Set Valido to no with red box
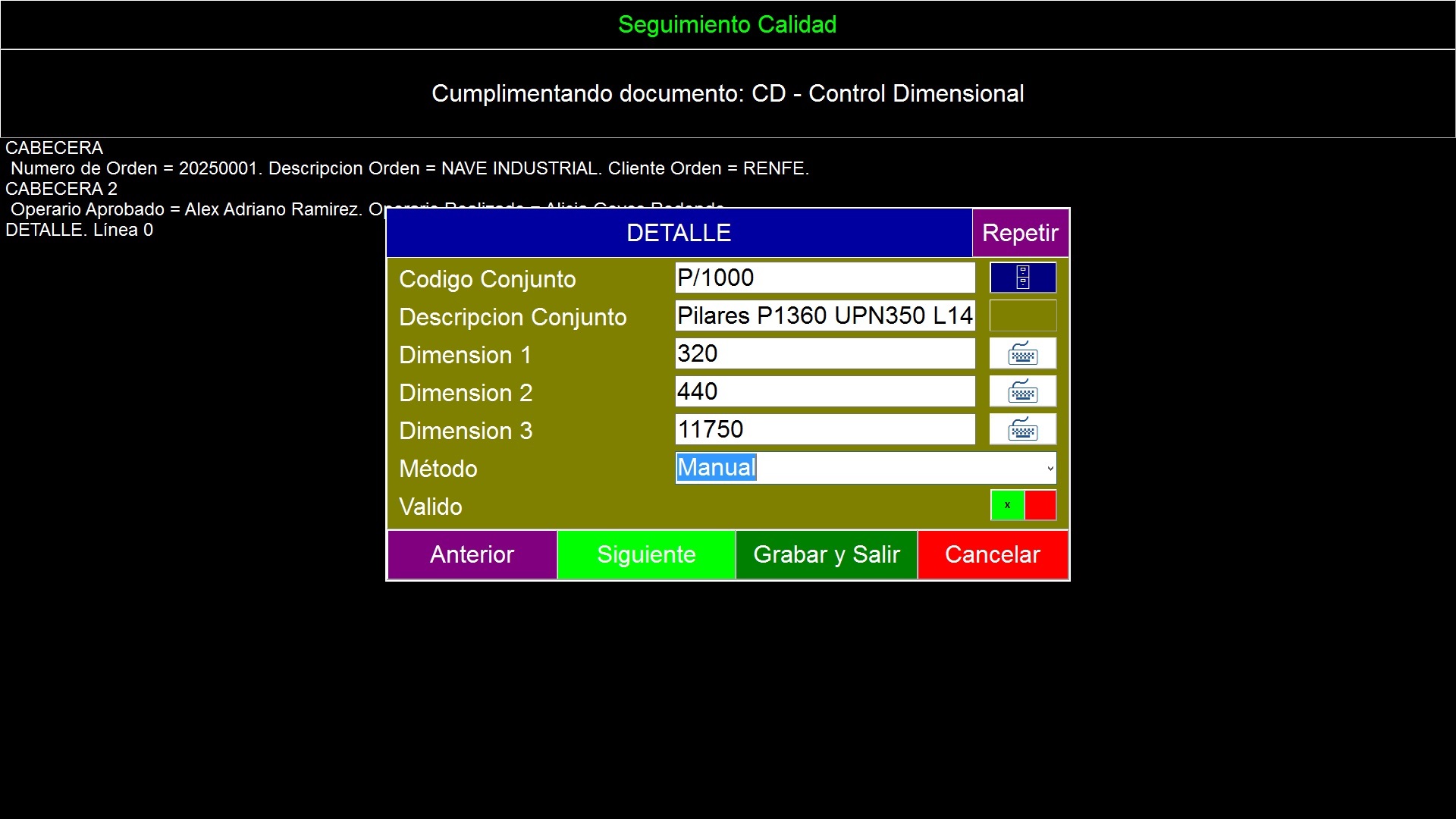This screenshot has height=819, width=1456. [1040, 505]
